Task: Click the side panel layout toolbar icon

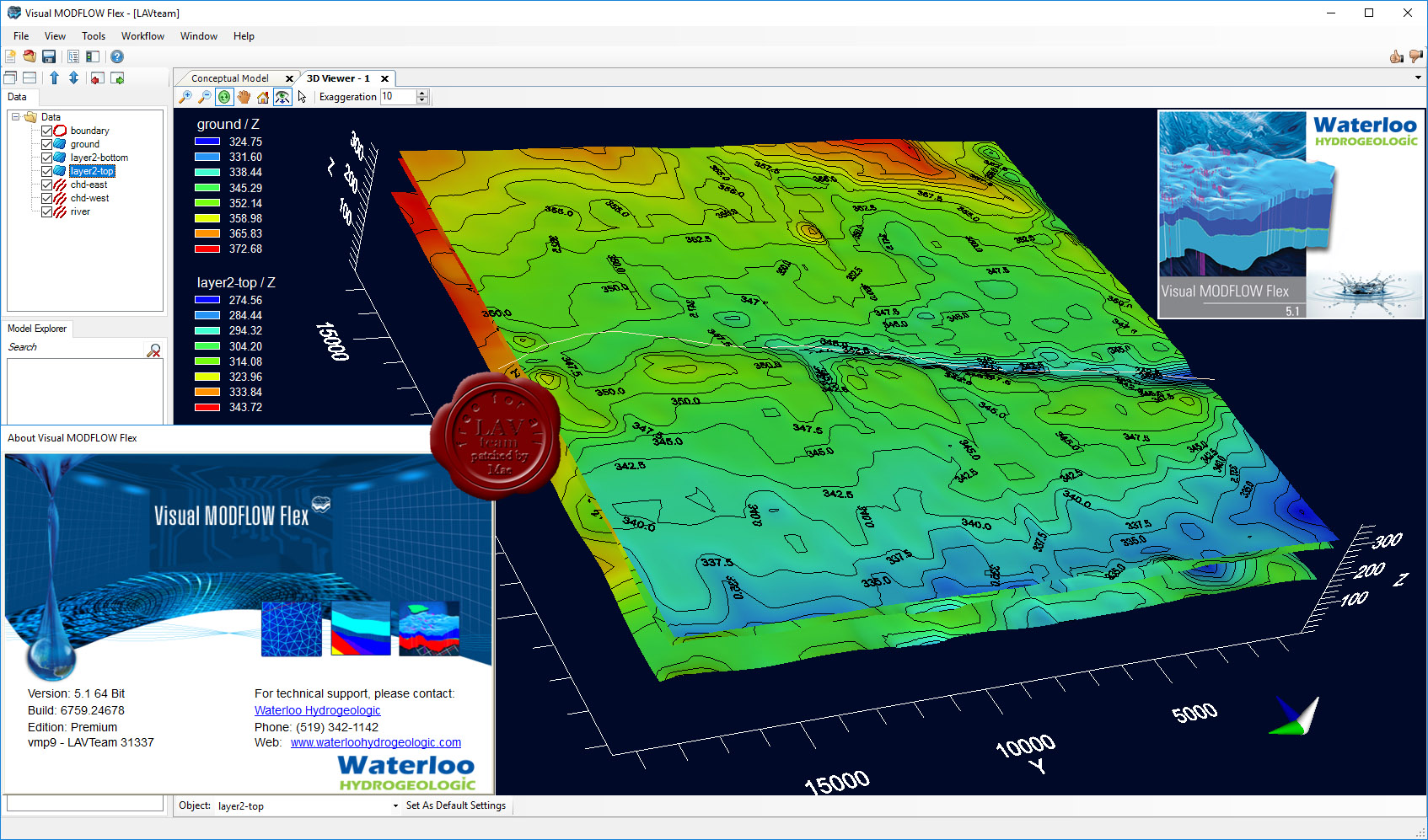Action: [x=93, y=56]
